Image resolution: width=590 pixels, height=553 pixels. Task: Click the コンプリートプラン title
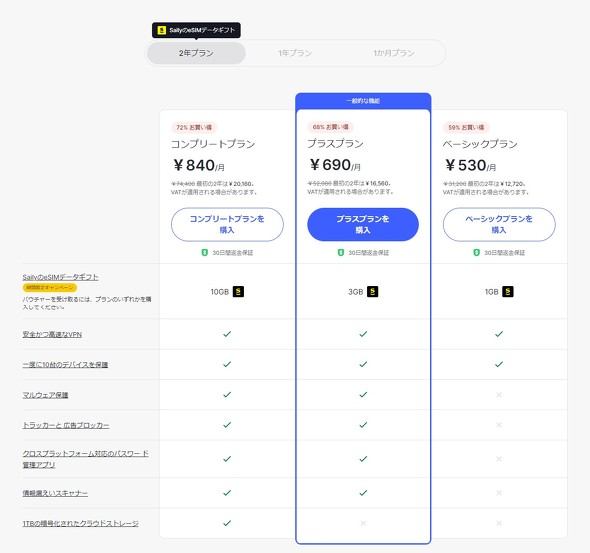(213, 144)
